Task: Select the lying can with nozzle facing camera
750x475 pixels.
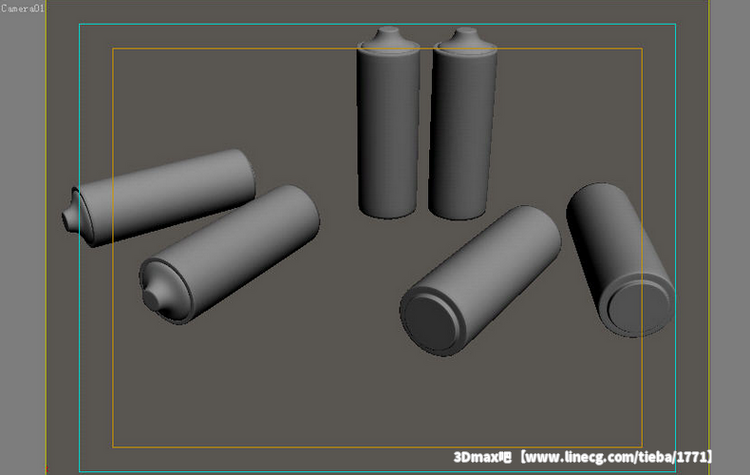Action: [x=230, y=254]
